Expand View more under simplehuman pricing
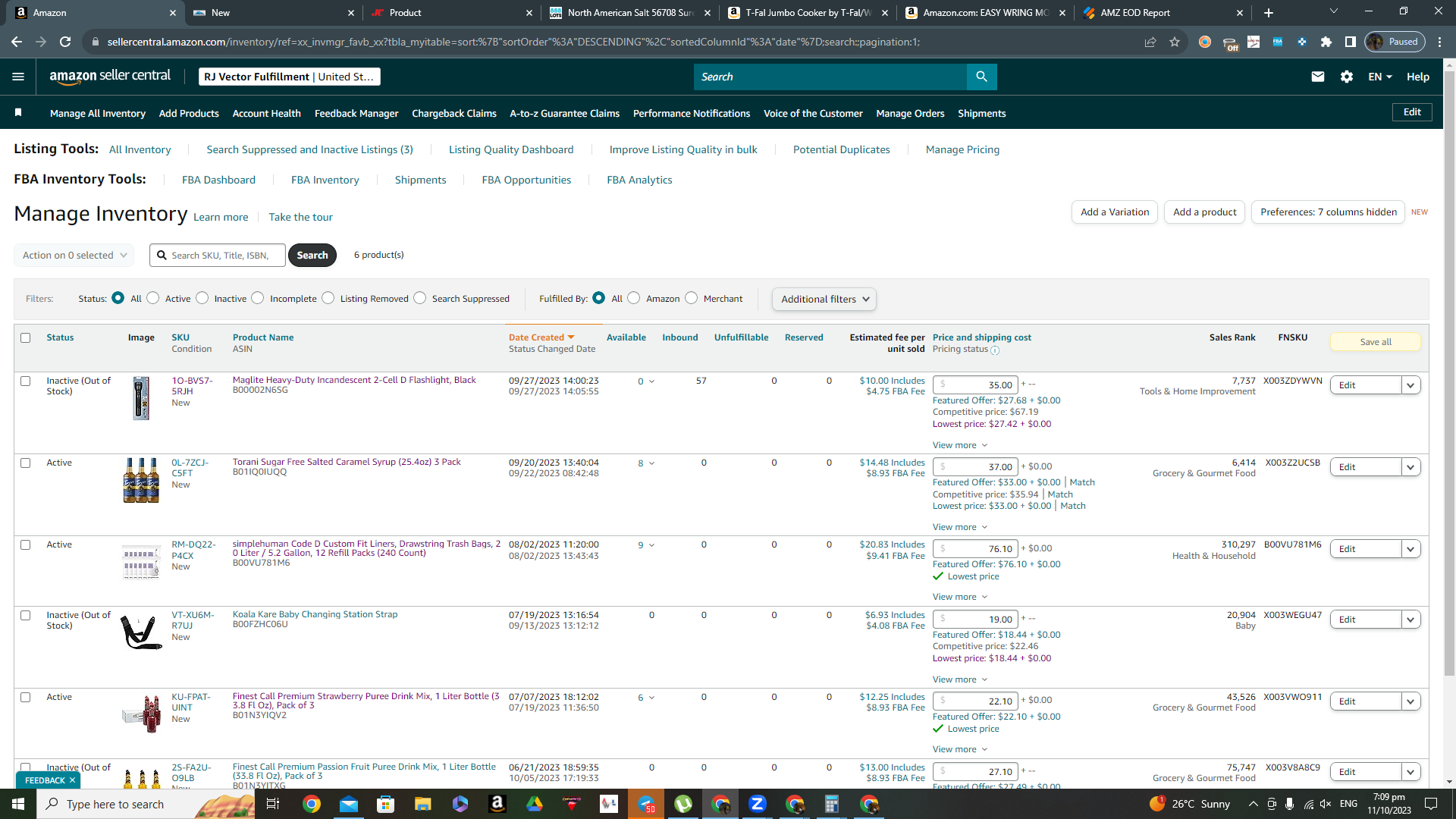 [960, 597]
